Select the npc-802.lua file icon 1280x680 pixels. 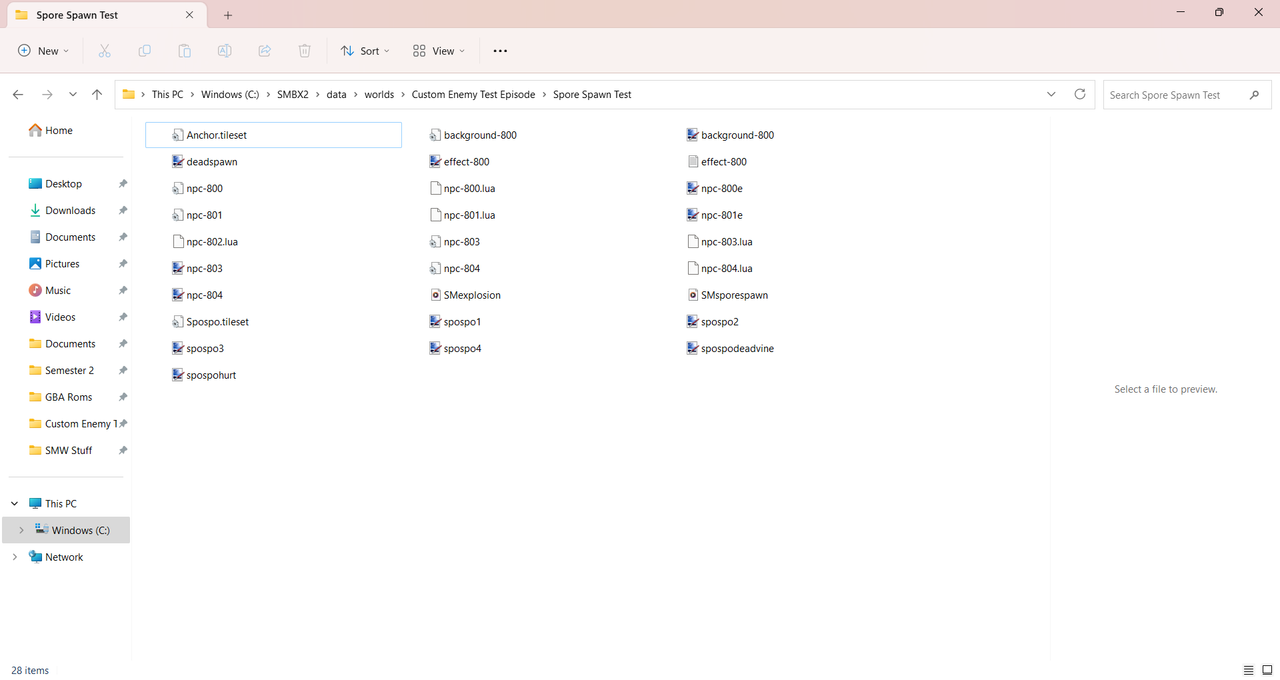click(x=178, y=241)
